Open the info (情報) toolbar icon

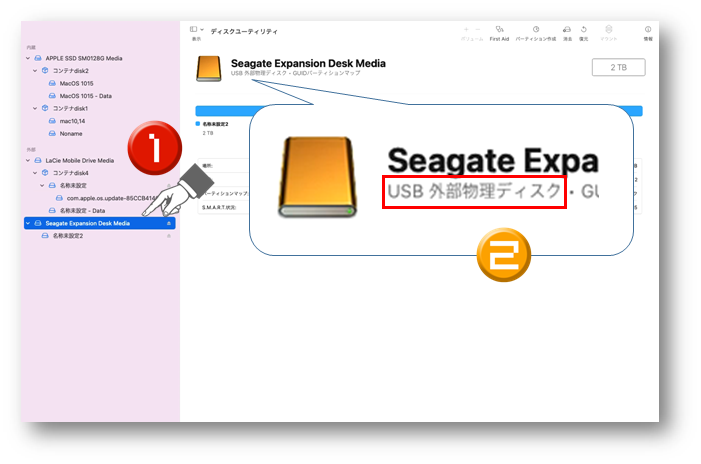[x=648, y=30]
